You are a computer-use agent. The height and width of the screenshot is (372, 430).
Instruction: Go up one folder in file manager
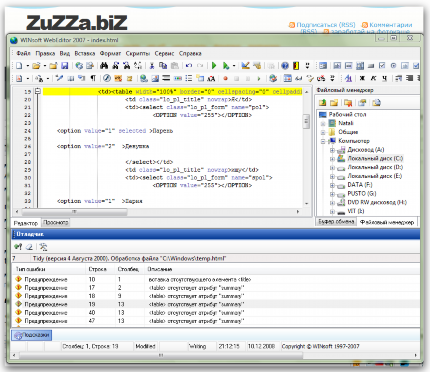322,103
